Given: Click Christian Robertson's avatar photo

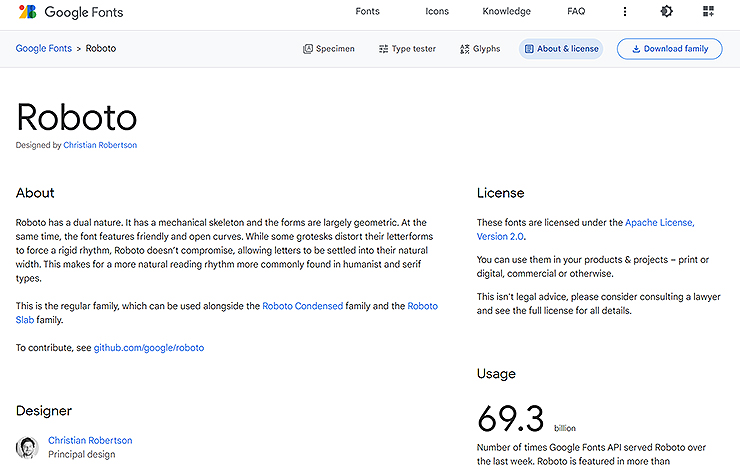Looking at the screenshot, I should (x=27, y=447).
